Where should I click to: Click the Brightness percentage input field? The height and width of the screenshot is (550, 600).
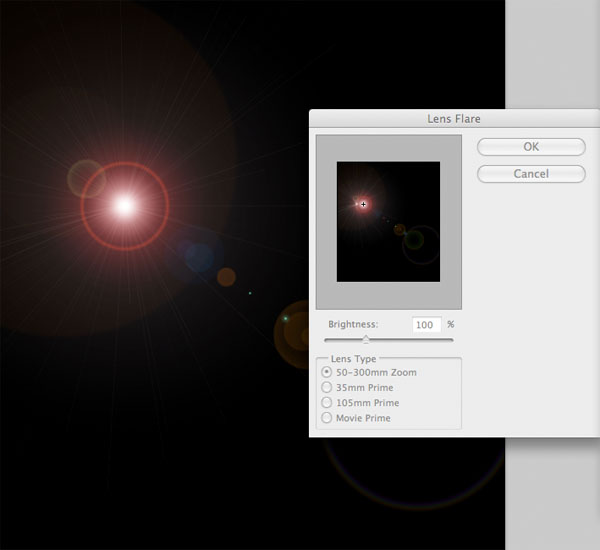click(427, 325)
